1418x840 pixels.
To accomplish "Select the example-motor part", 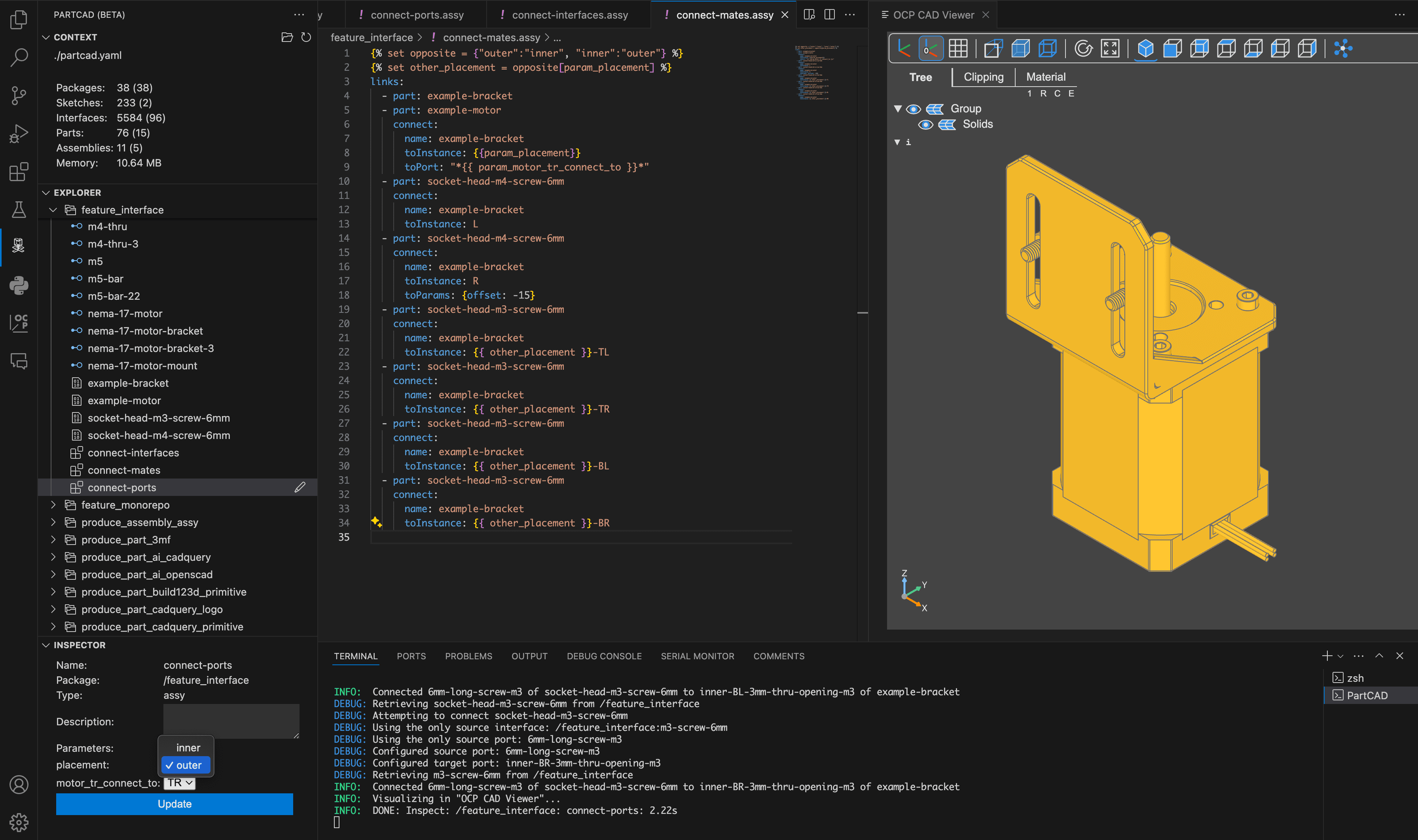I will point(124,401).
